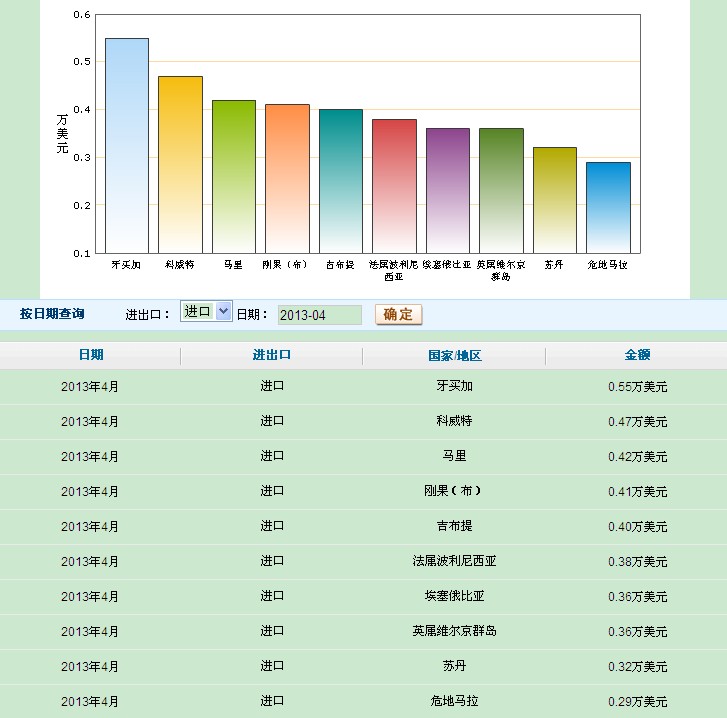Viewport: 727px width, 718px height.
Task: Click the 按日期查询 section label
Action: coord(52,314)
